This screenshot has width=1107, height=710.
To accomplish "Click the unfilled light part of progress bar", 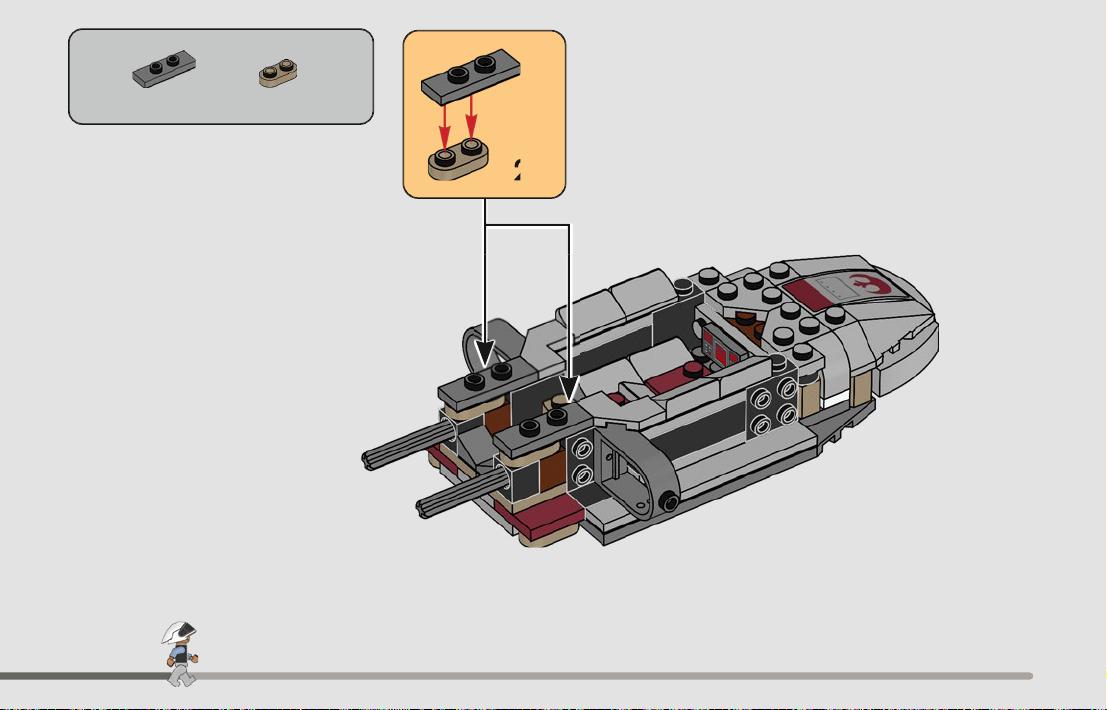I will (614, 676).
